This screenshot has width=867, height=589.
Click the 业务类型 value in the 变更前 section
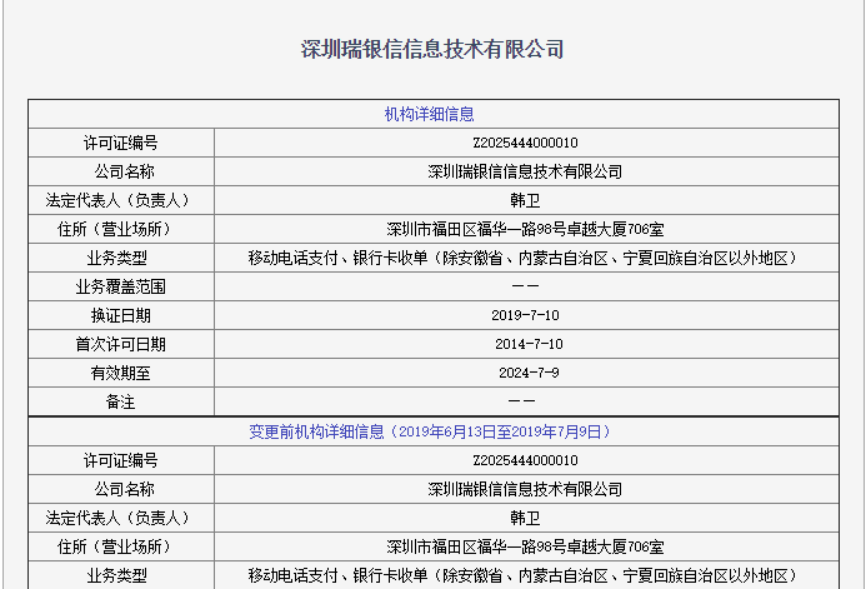525,576
